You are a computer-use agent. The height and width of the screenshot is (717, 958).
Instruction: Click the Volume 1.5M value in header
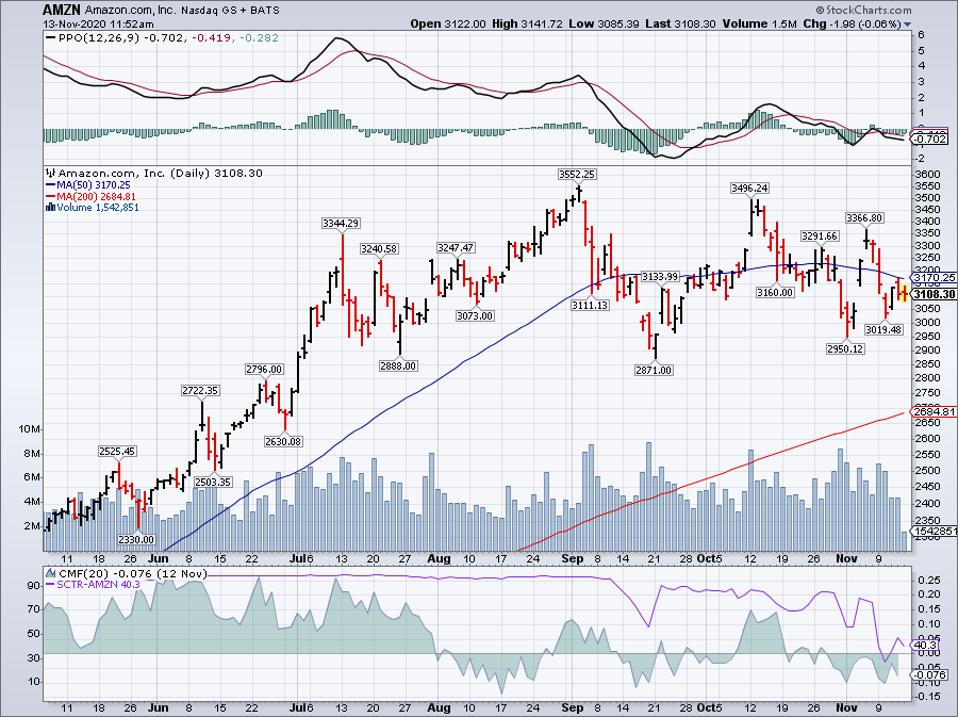pos(759,24)
